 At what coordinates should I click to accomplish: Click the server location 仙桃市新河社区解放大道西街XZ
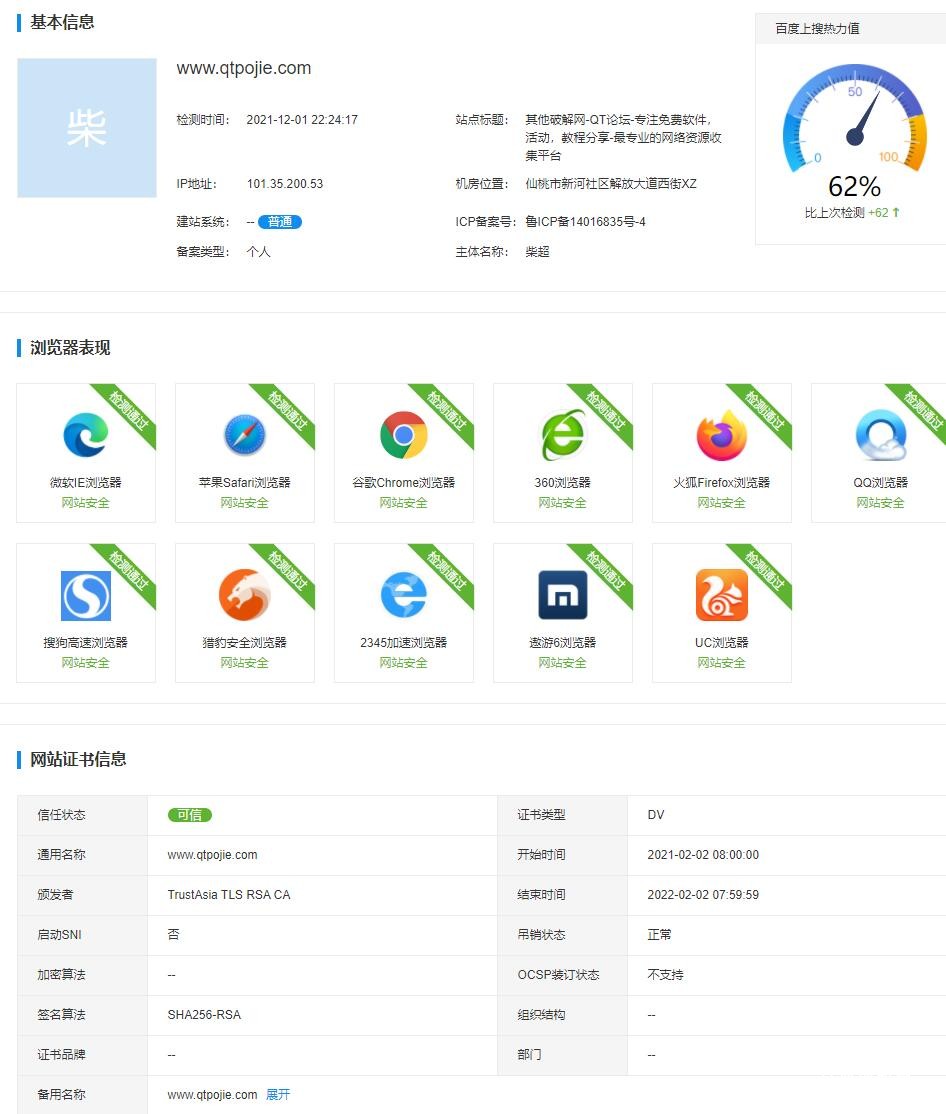611,184
